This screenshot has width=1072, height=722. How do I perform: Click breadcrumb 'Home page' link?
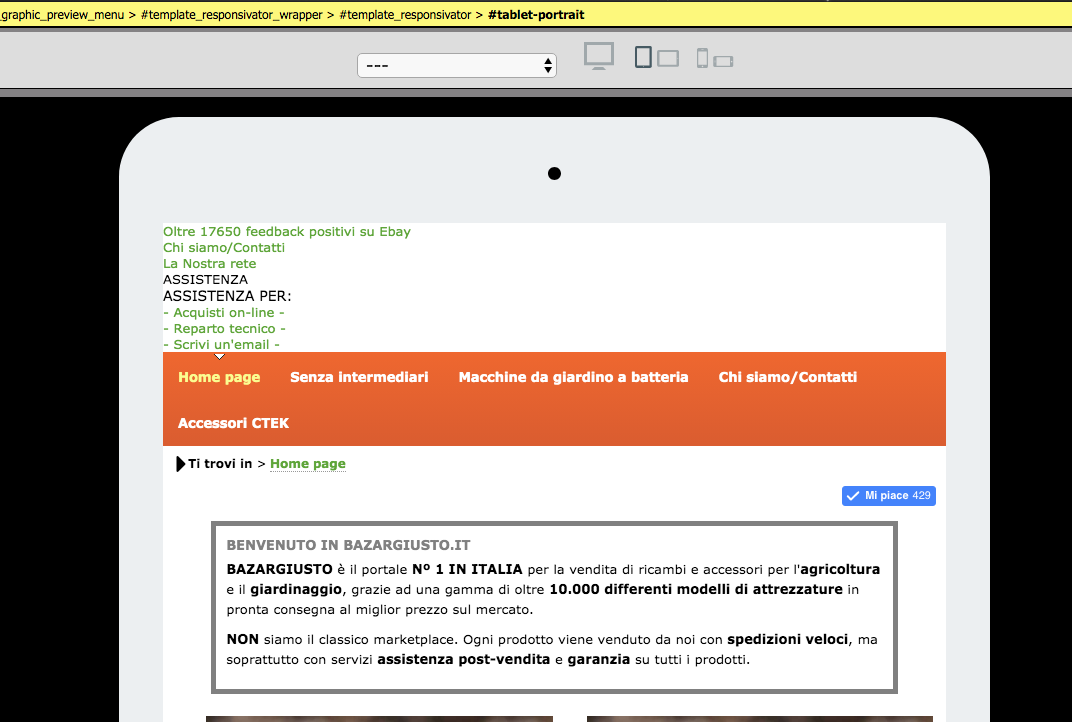[308, 464]
